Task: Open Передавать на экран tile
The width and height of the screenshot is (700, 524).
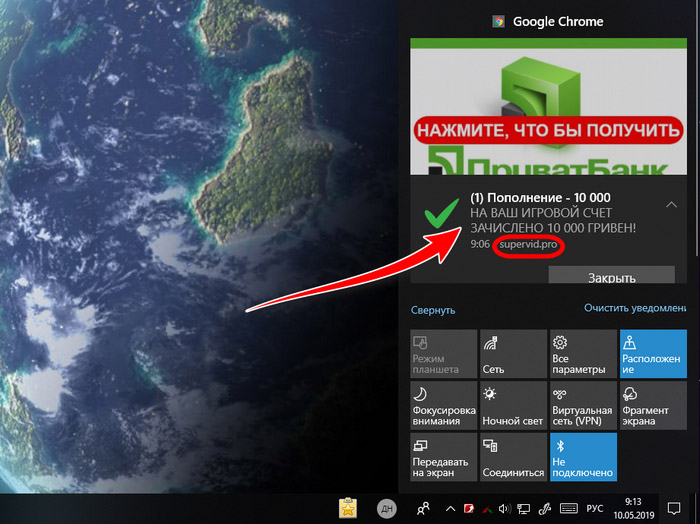Action: [443, 457]
